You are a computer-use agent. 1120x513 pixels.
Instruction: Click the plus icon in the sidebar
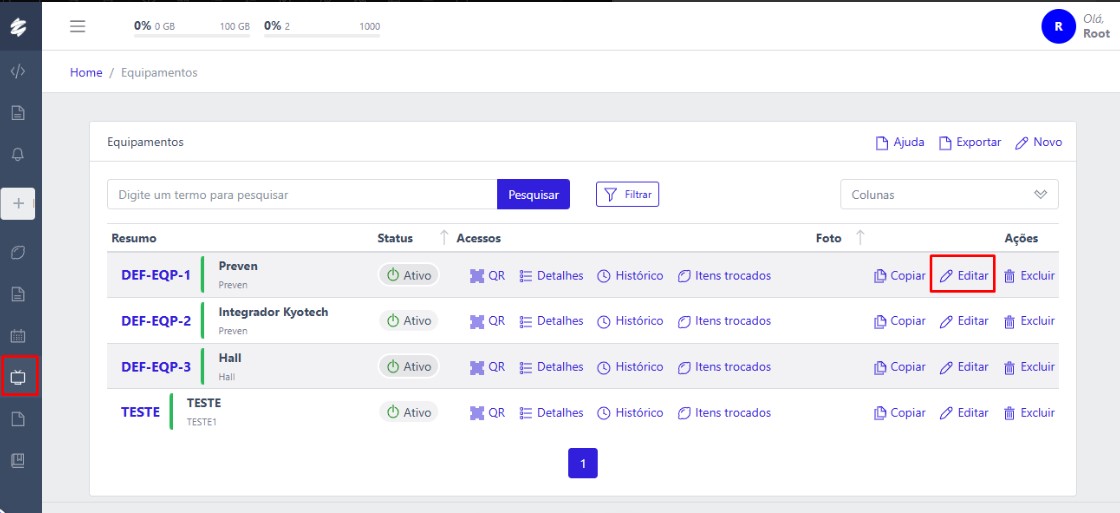pyautogui.click(x=18, y=203)
